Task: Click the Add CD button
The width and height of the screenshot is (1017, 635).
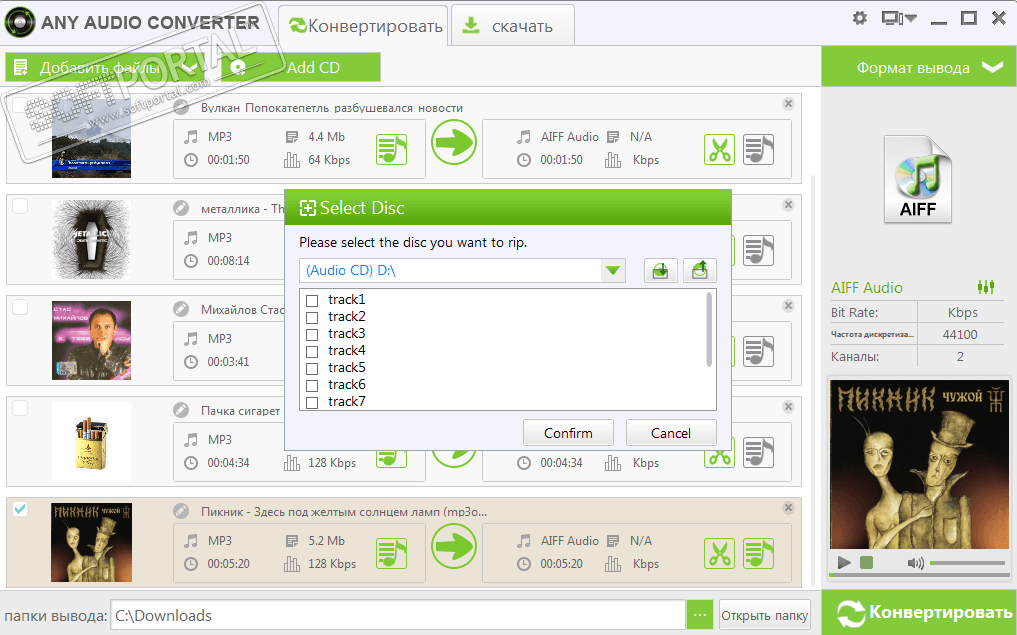Action: click(x=300, y=67)
